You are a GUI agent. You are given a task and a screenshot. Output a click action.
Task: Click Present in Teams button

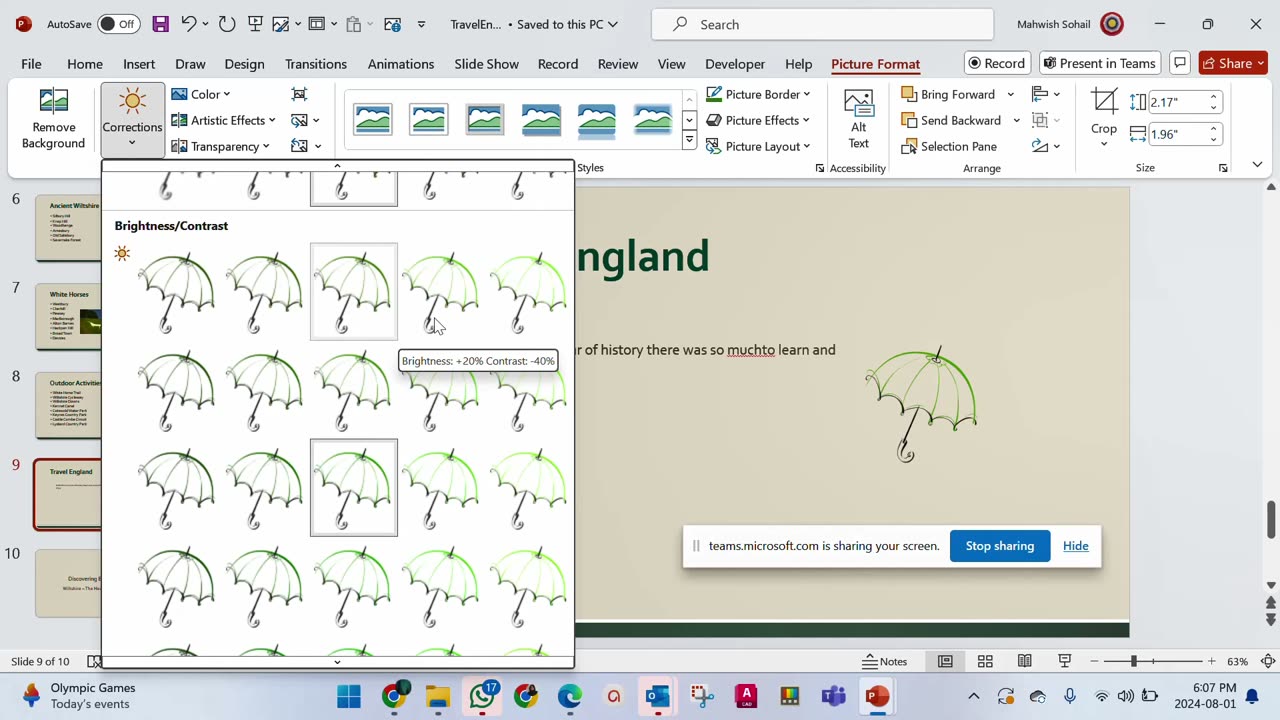click(1100, 63)
